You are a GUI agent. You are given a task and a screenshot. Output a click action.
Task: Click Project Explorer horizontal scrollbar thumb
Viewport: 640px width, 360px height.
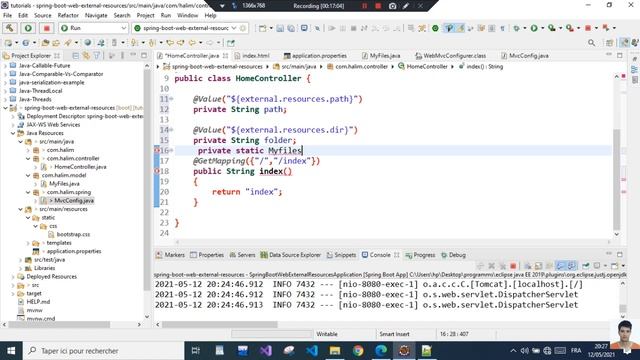click(x=59, y=325)
